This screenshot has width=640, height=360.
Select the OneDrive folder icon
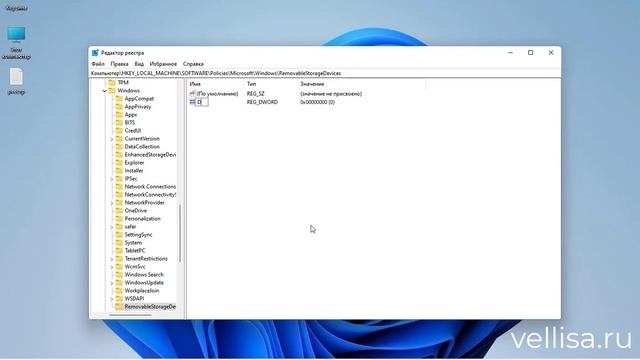coord(119,211)
